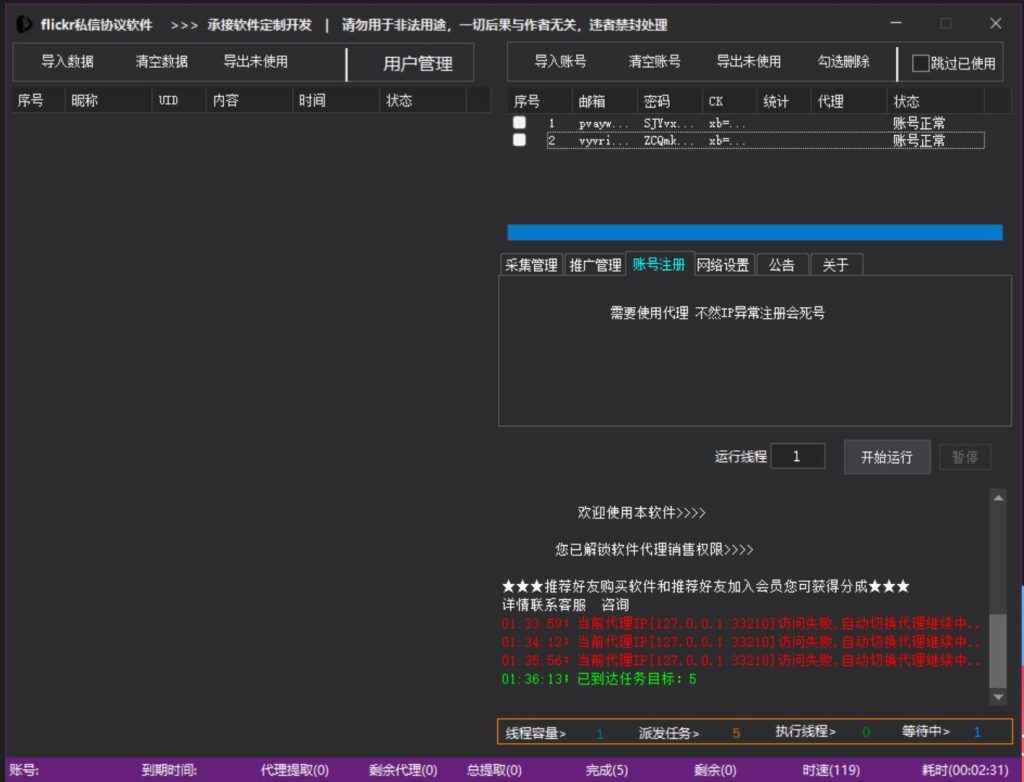Check the box for account row 1
Screen dimensions: 1024x782
(519, 123)
